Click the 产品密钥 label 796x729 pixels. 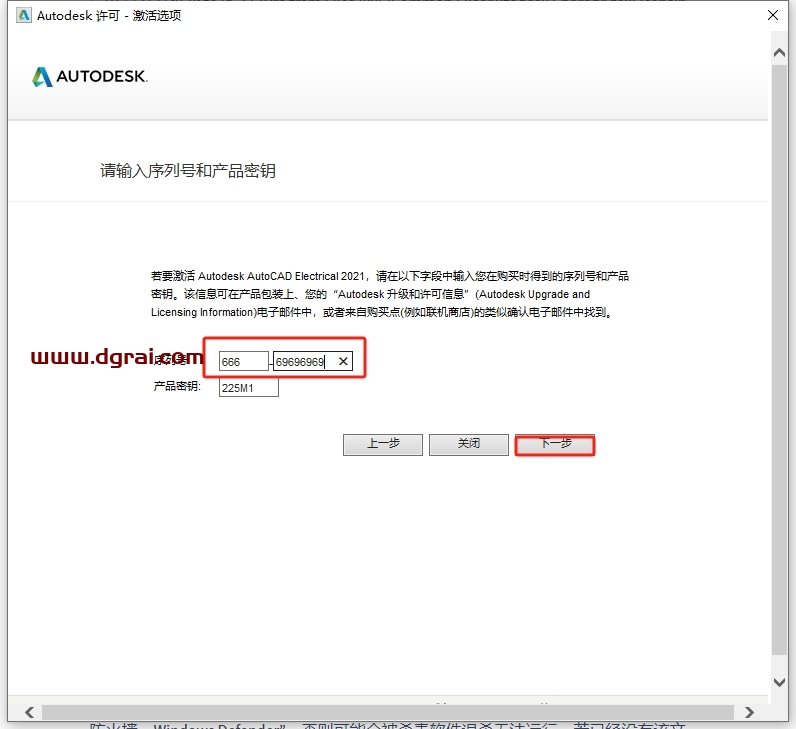(177, 386)
